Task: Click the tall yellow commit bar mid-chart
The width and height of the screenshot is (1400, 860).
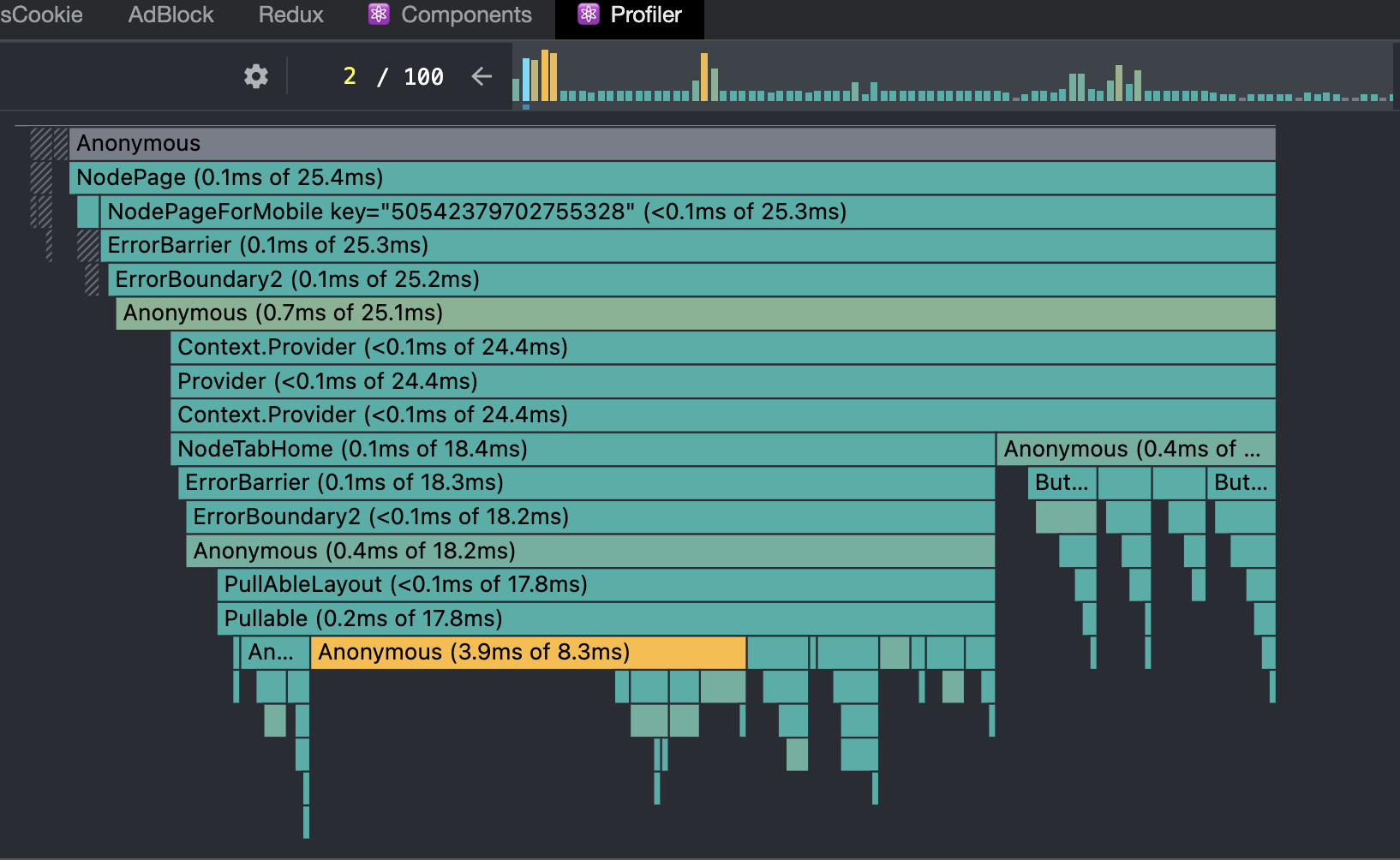Action: tap(704, 77)
